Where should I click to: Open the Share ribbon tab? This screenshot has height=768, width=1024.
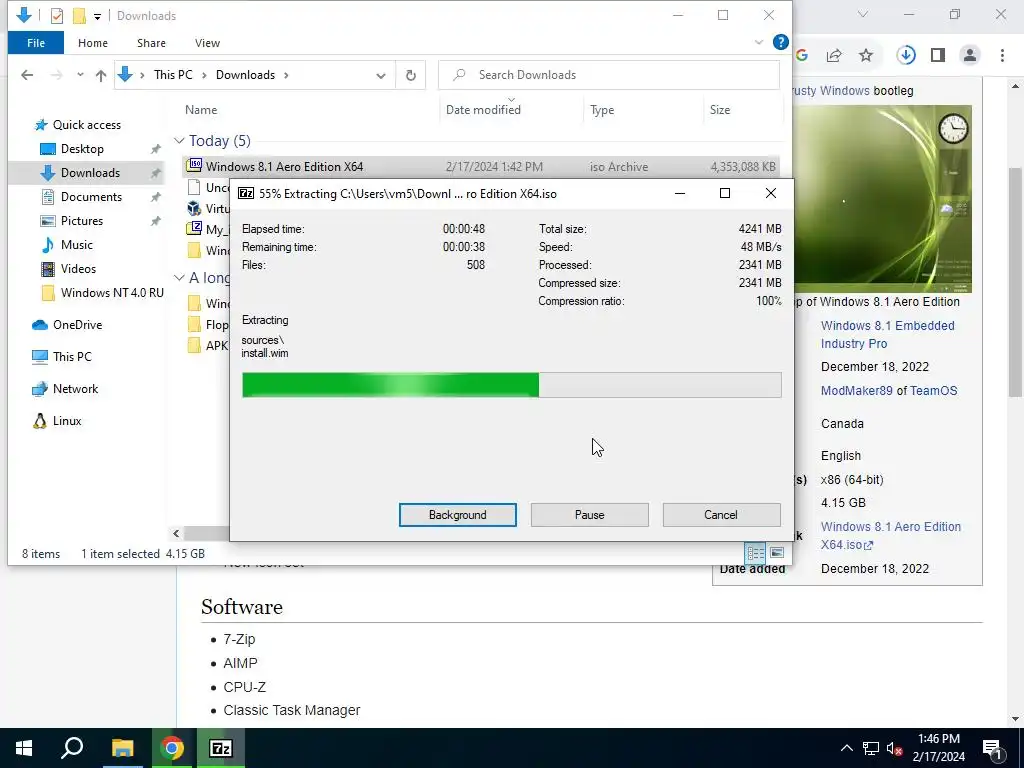tap(151, 43)
